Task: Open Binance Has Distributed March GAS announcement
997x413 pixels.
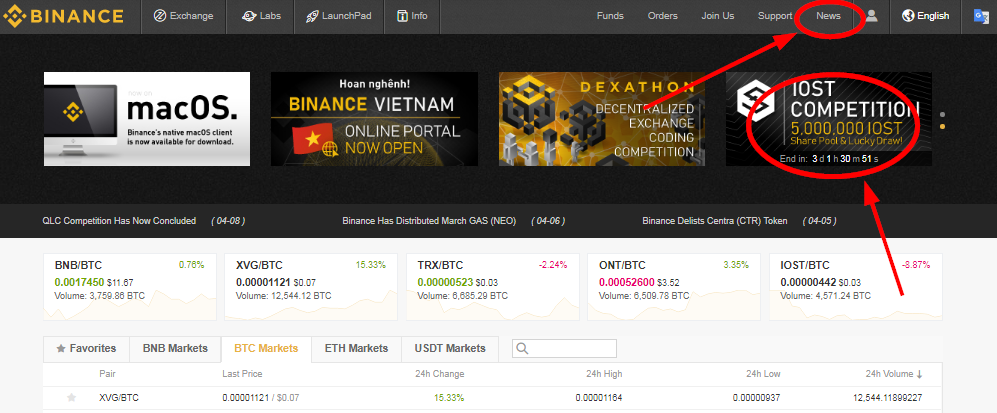Action: pyautogui.click(x=429, y=221)
